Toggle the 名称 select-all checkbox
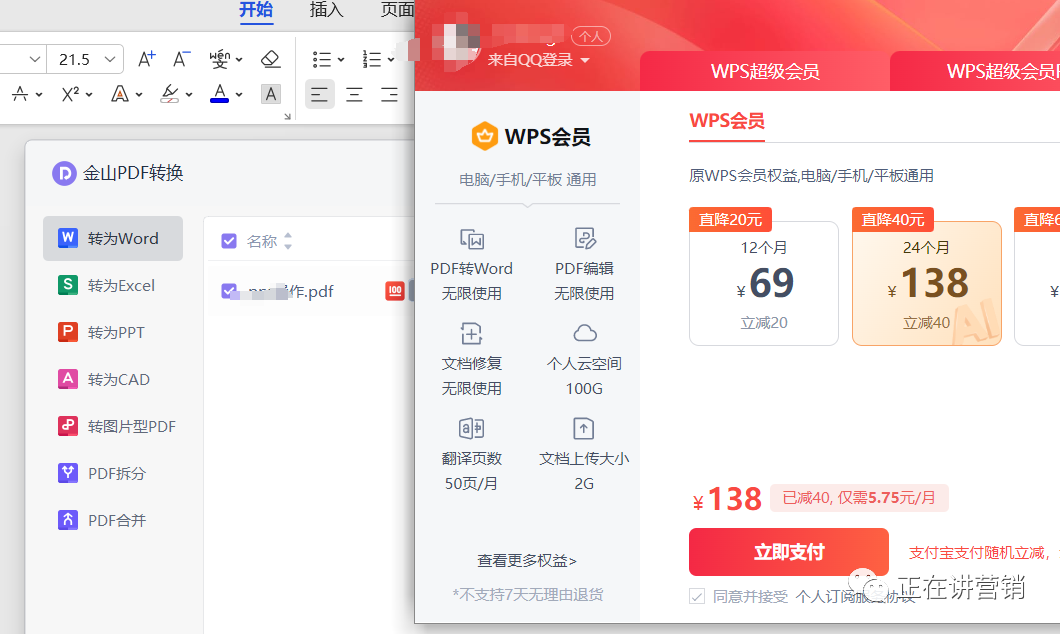Image resolution: width=1060 pixels, height=634 pixels. click(x=229, y=241)
